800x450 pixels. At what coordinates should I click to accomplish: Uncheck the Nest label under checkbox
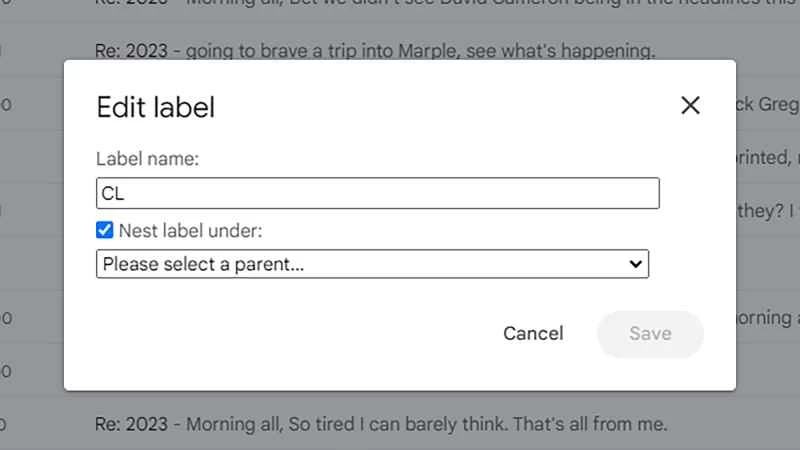105,231
